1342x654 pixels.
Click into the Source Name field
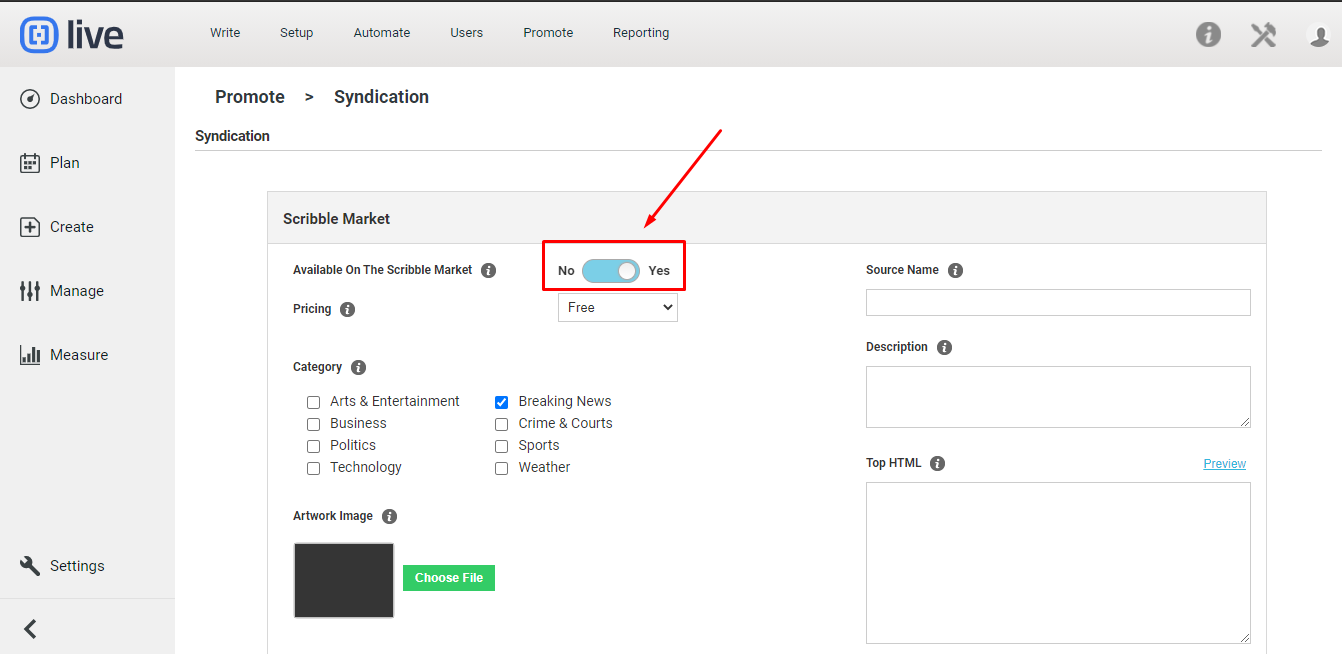coord(1058,302)
